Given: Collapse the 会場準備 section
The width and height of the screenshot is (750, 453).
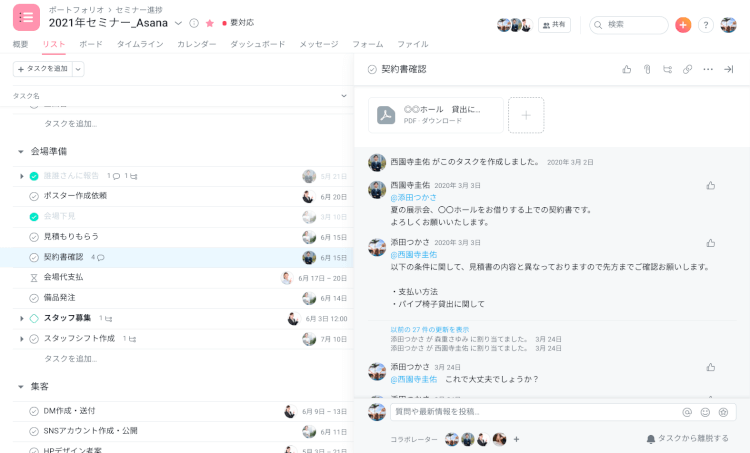Looking at the screenshot, I should [21, 152].
